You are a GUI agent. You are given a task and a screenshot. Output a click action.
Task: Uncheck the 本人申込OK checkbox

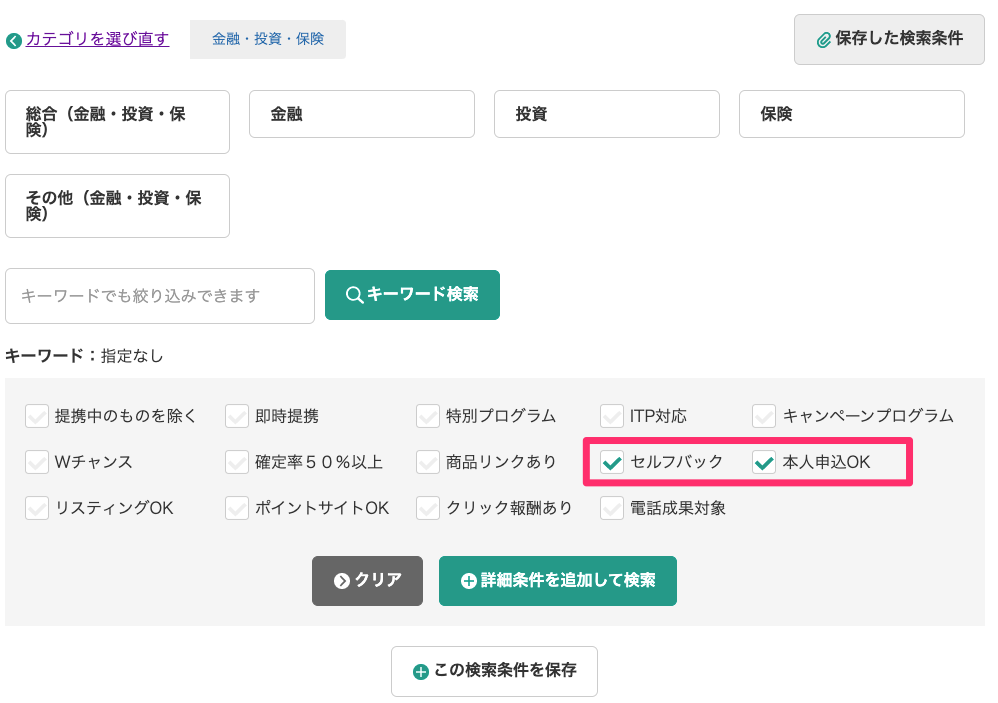pyautogui.click(x=764, y=462)
